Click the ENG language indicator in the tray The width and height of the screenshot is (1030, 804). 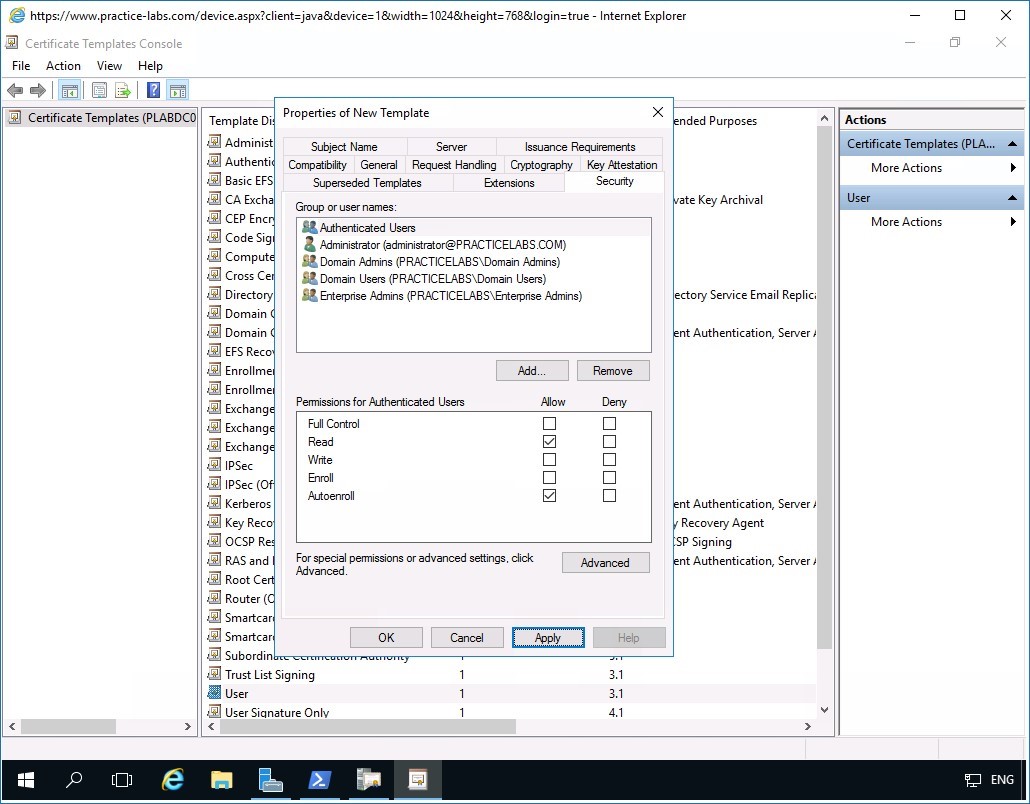[1002, 780]
